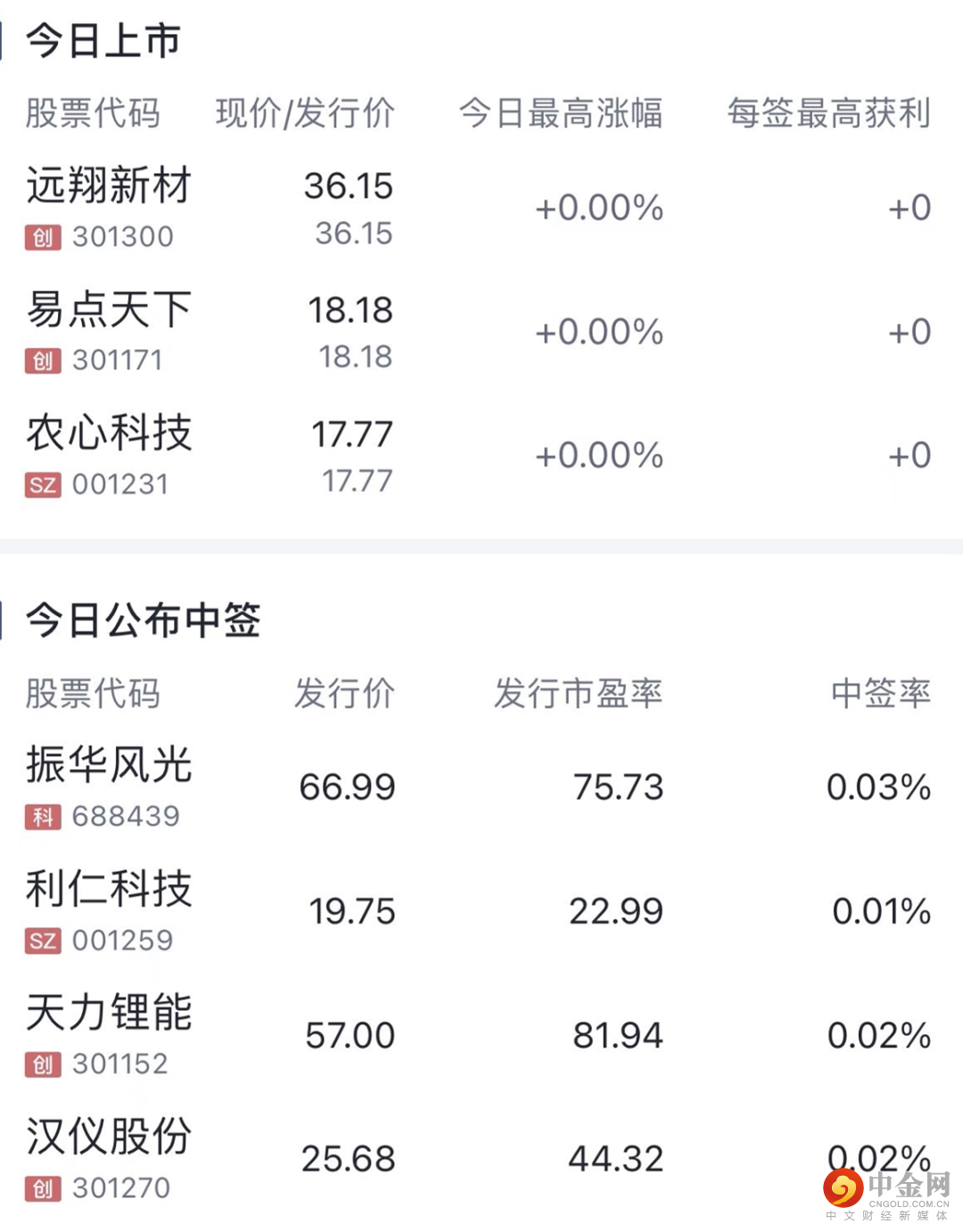Viewport: 963px width, 1232px height.
Task: Click the 今日最高涨幅 column header
Action: [560, 113]
